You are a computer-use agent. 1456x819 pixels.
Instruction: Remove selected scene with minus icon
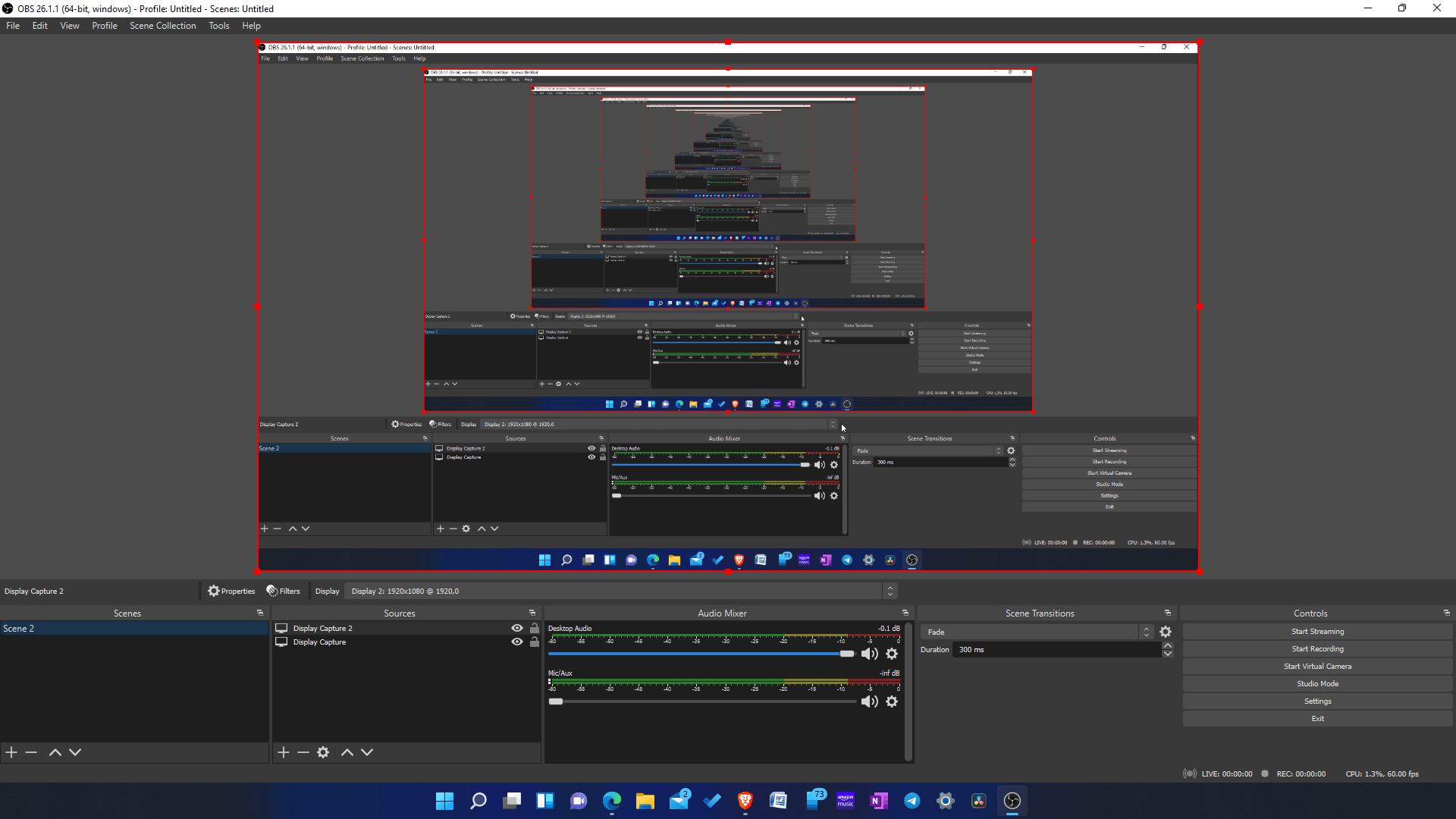(x=31, y=752)
